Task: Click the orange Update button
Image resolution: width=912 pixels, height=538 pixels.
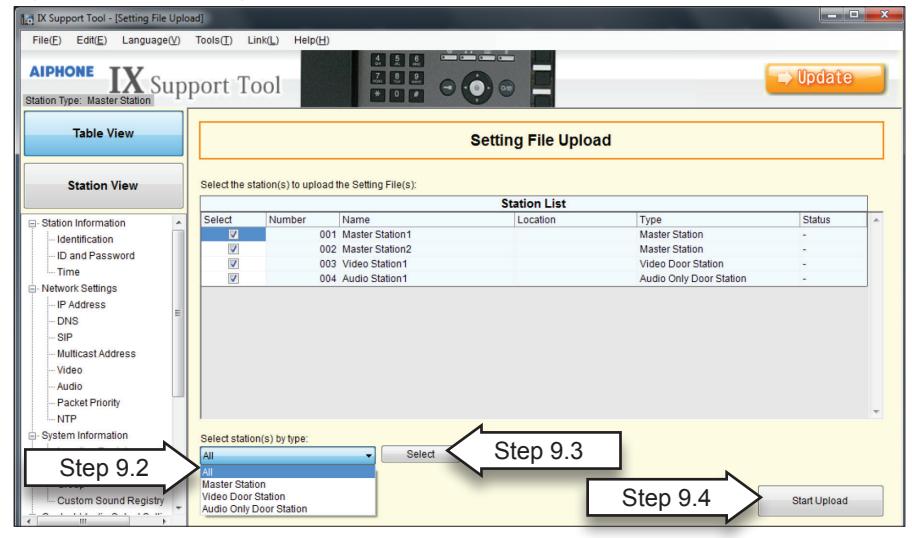Action: (825, 78)
